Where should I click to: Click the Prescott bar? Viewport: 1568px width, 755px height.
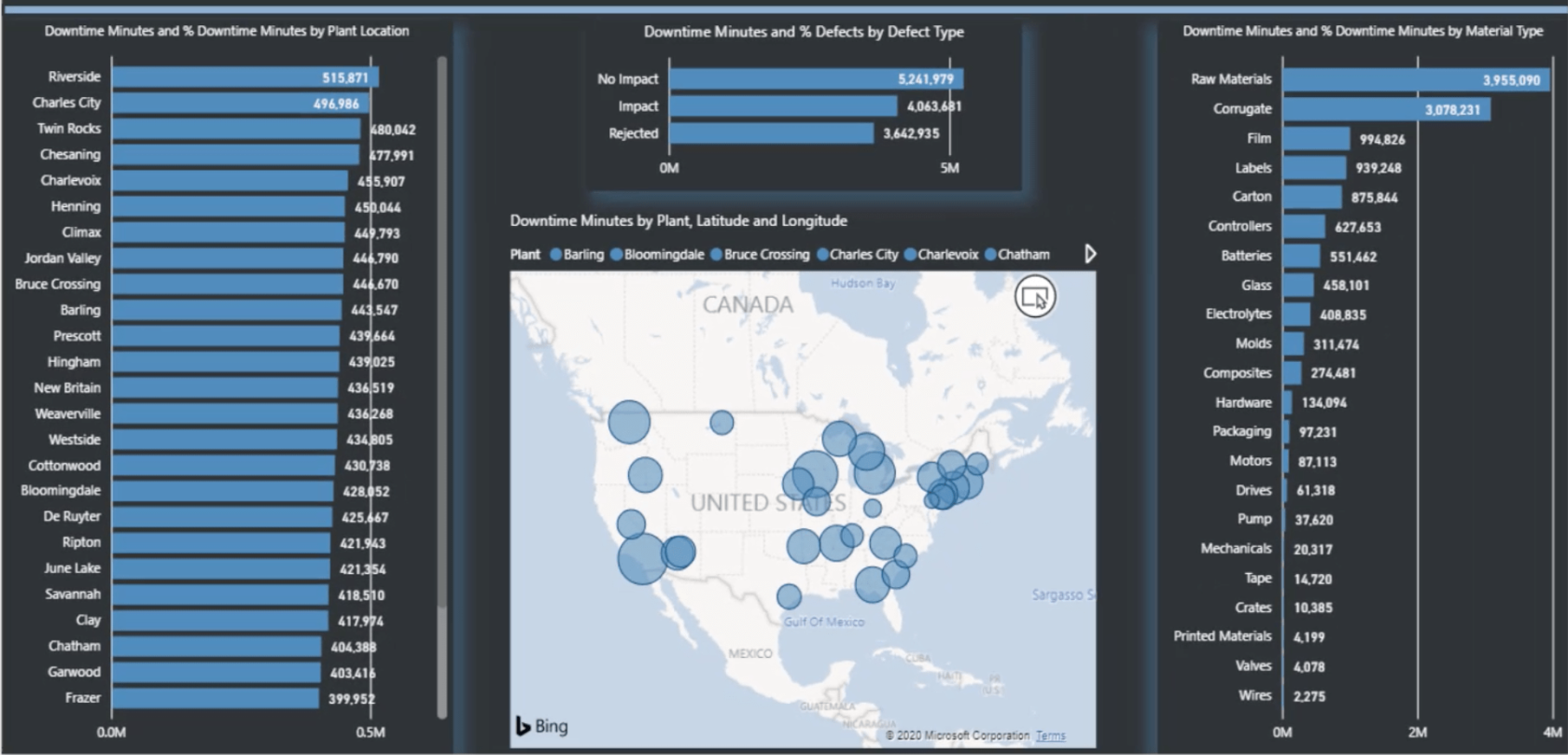tap(226, 336)
